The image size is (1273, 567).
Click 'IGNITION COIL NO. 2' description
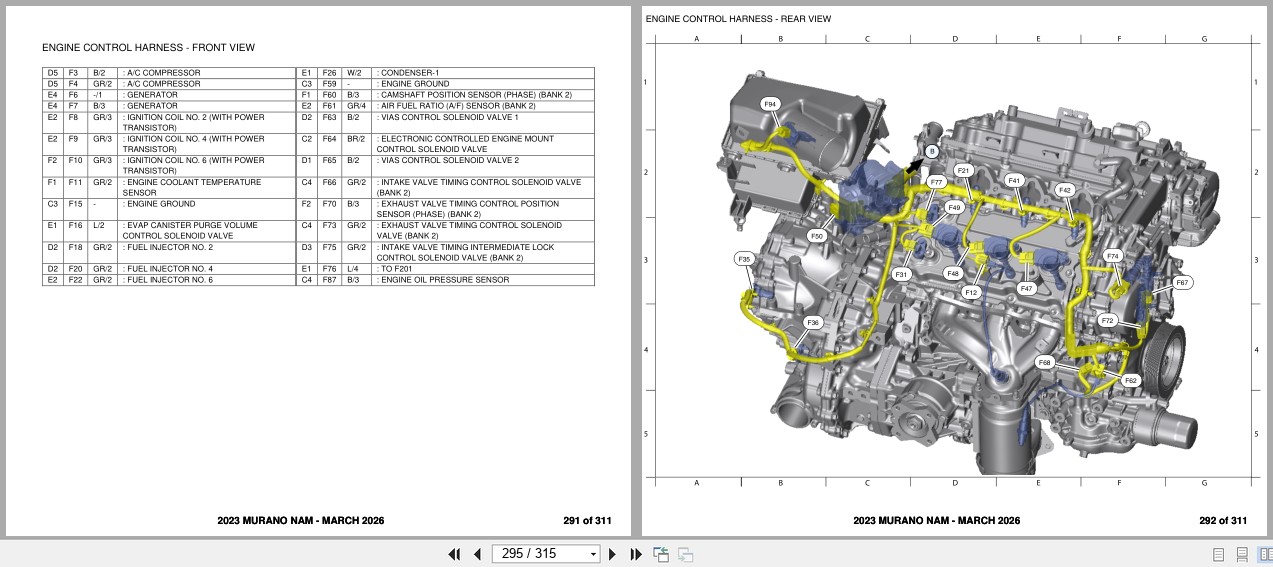coord(194,122)
